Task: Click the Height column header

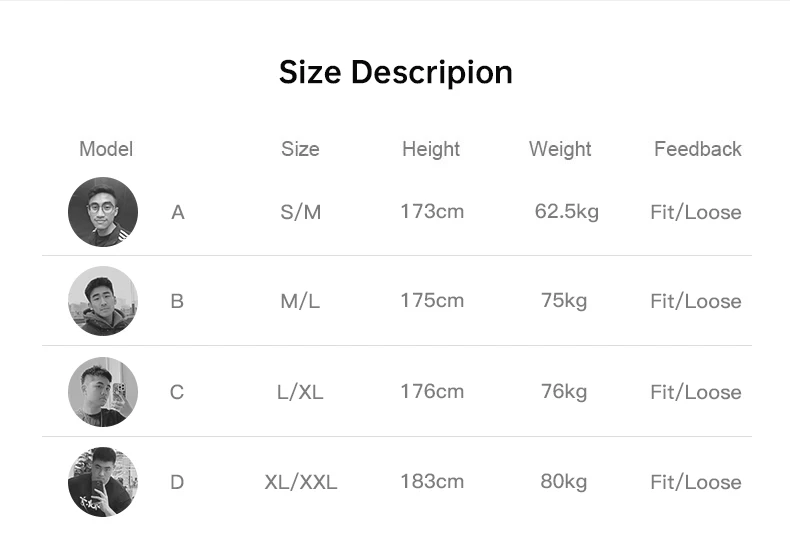Action: tap(431, 150)
